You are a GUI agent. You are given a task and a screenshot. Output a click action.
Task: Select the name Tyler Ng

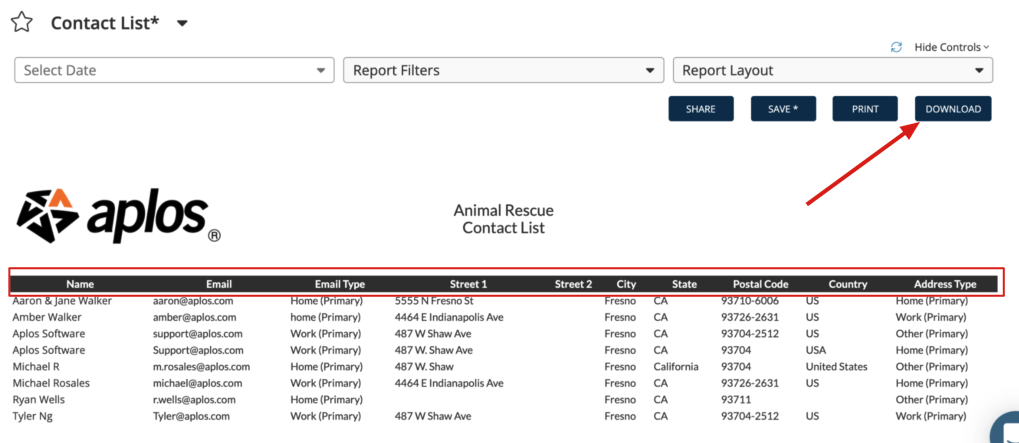[x=32, y=416]
